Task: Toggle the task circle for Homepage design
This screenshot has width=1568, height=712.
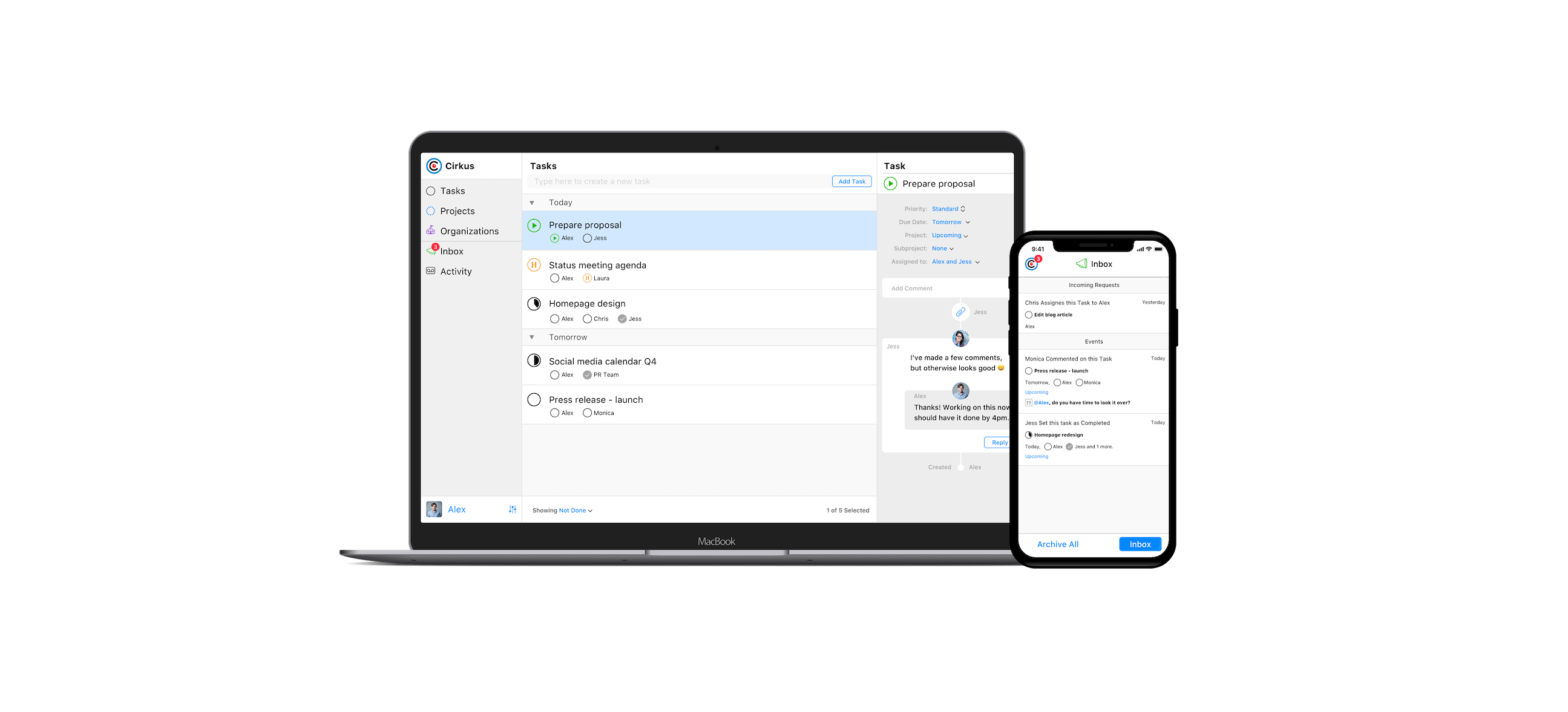Action: coord(535,303)
